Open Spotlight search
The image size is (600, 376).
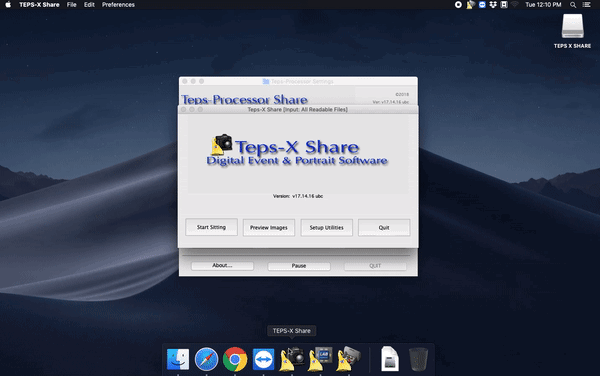[573, 5]
